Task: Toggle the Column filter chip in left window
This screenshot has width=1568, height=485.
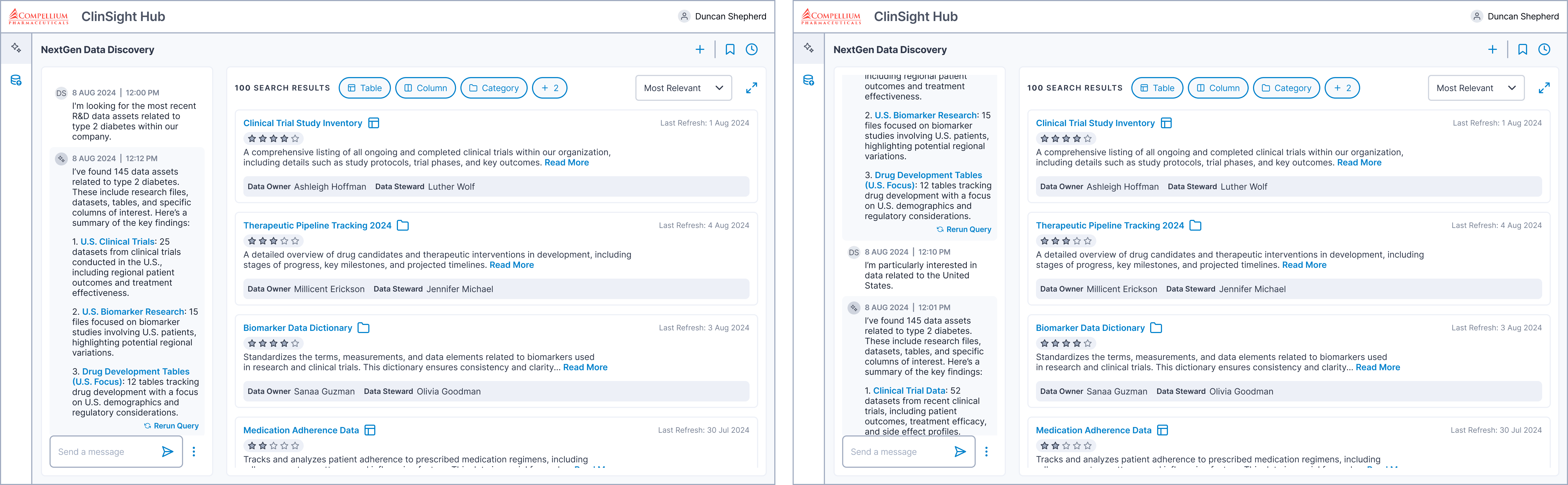Action: (x=425, y=88)
